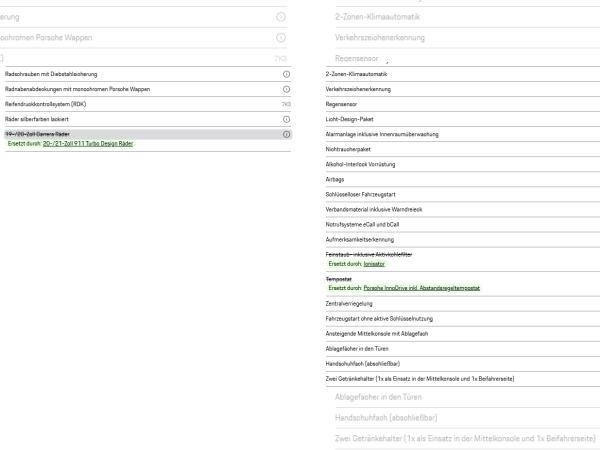Click info icon next to Radnabenabdeckungen row

[x=286, y=89]
